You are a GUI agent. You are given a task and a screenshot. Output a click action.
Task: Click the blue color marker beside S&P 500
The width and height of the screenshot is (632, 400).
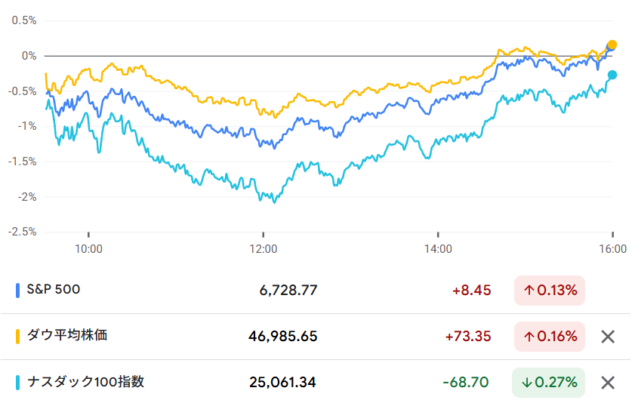19,290
